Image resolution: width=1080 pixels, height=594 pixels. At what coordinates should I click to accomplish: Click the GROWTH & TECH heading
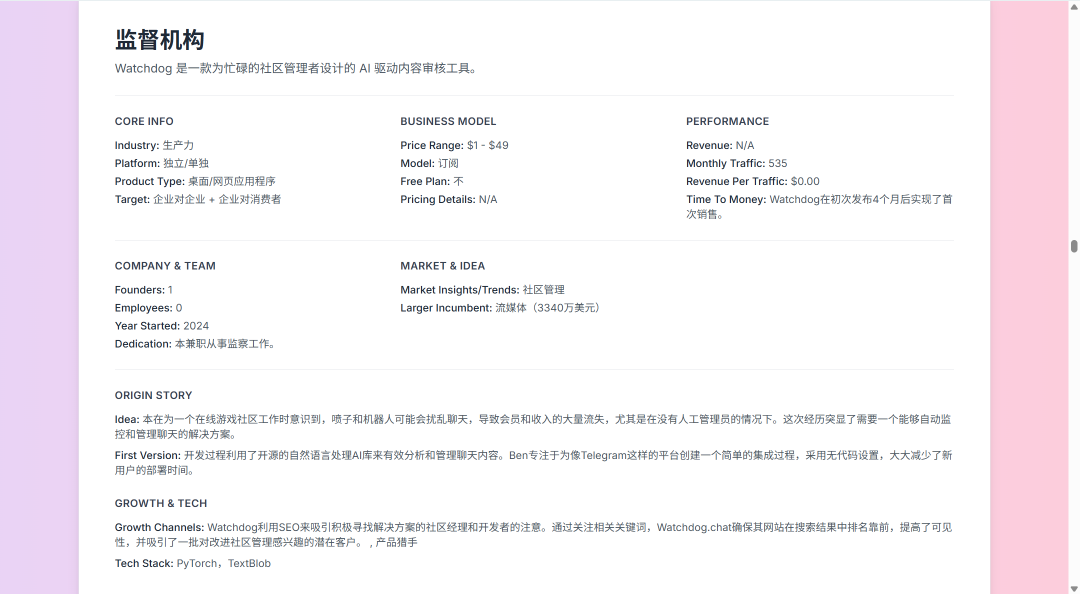click(x=161, y=504)
